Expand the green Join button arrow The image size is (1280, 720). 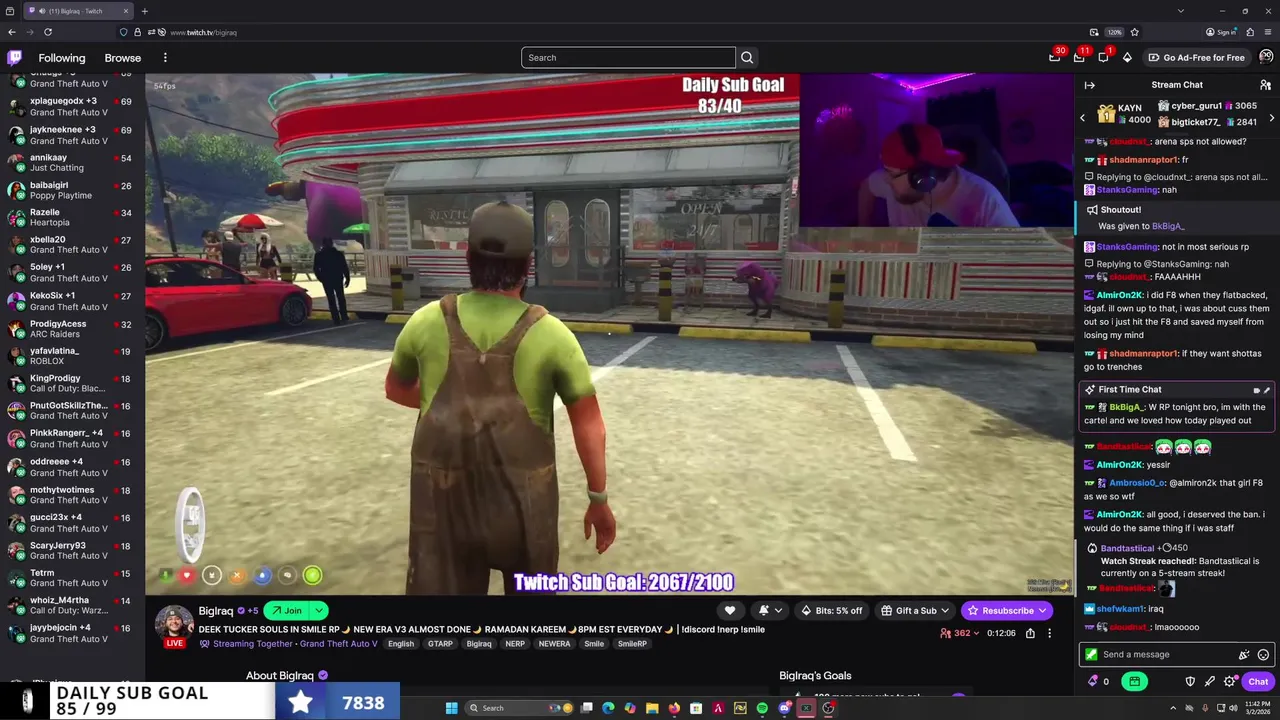tap(319, 611)
